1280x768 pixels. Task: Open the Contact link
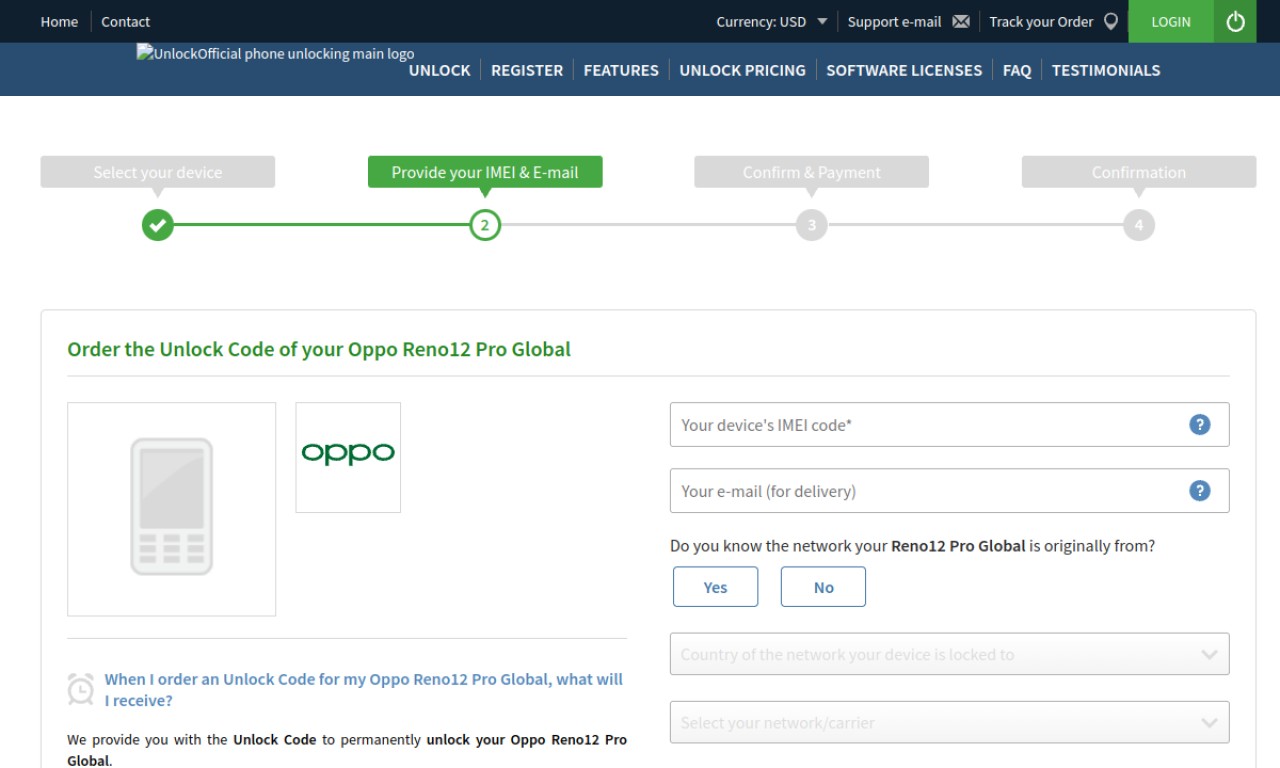pos(125,22)
